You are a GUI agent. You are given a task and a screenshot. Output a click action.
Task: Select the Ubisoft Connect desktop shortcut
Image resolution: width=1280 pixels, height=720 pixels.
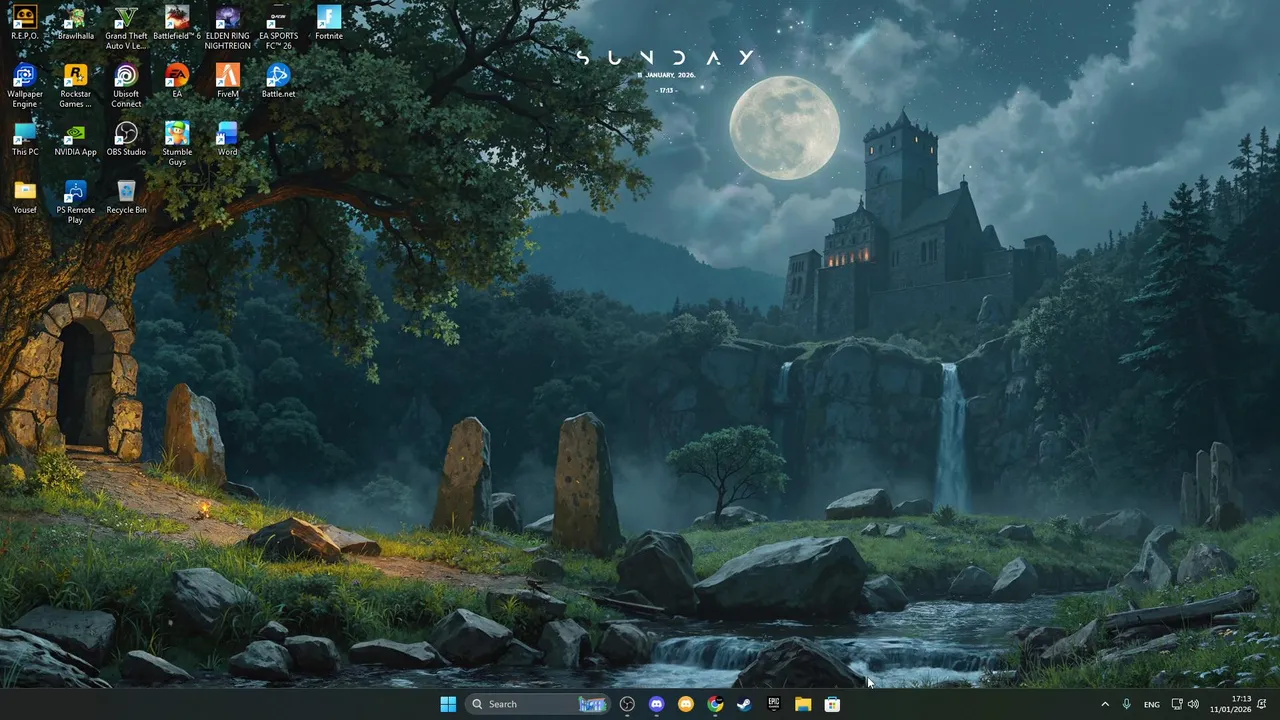[126, 86]
